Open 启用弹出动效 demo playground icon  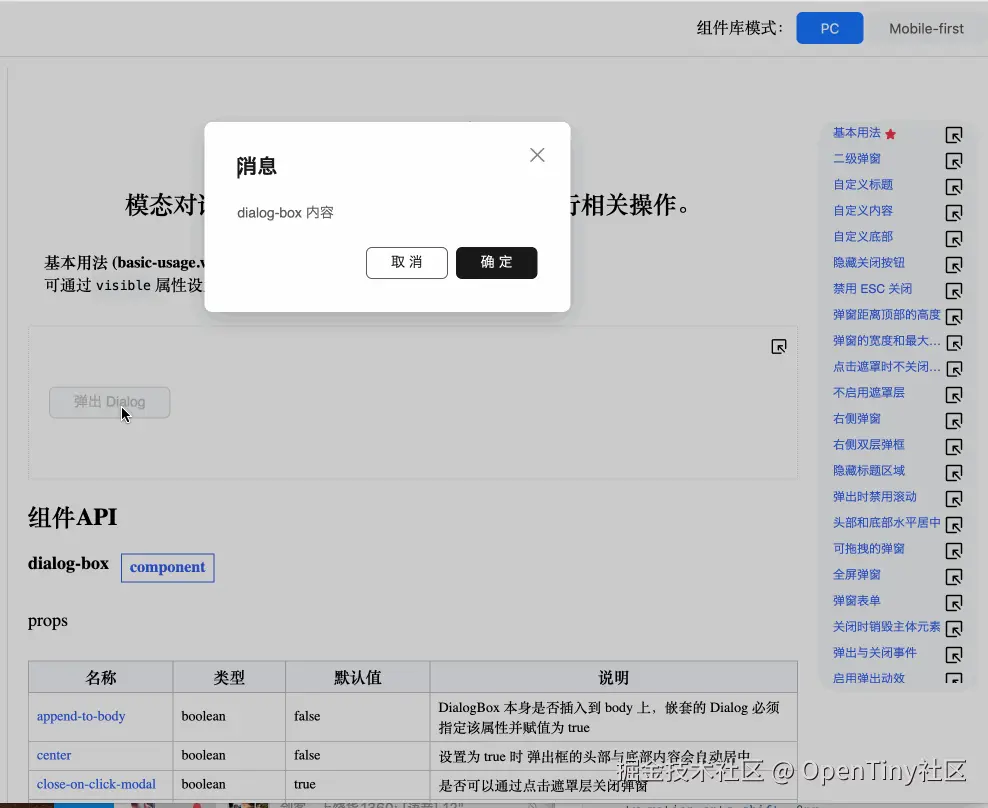click(953, 679)
